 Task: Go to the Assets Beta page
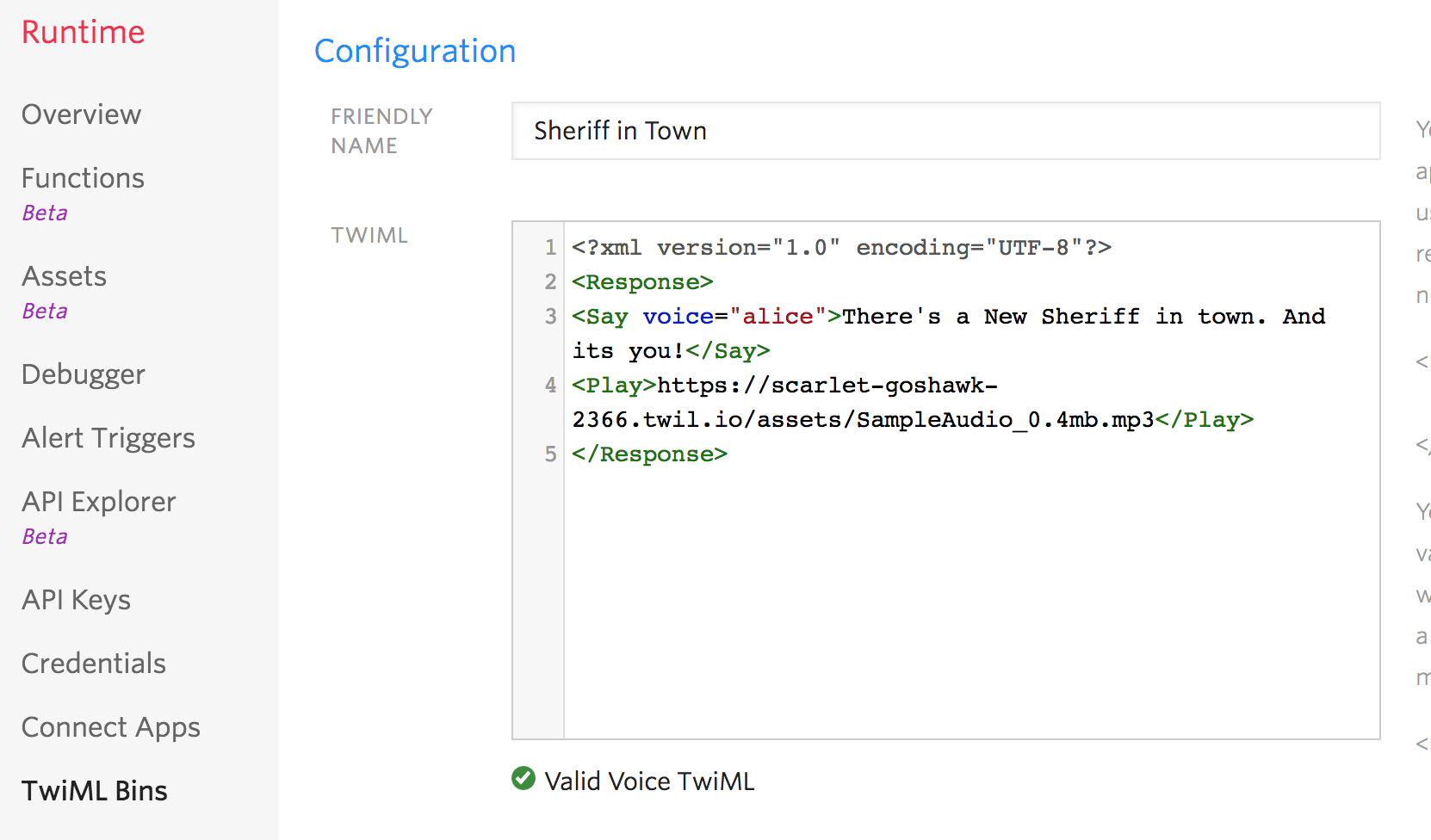pyautogui.click(x=64, y=276)
